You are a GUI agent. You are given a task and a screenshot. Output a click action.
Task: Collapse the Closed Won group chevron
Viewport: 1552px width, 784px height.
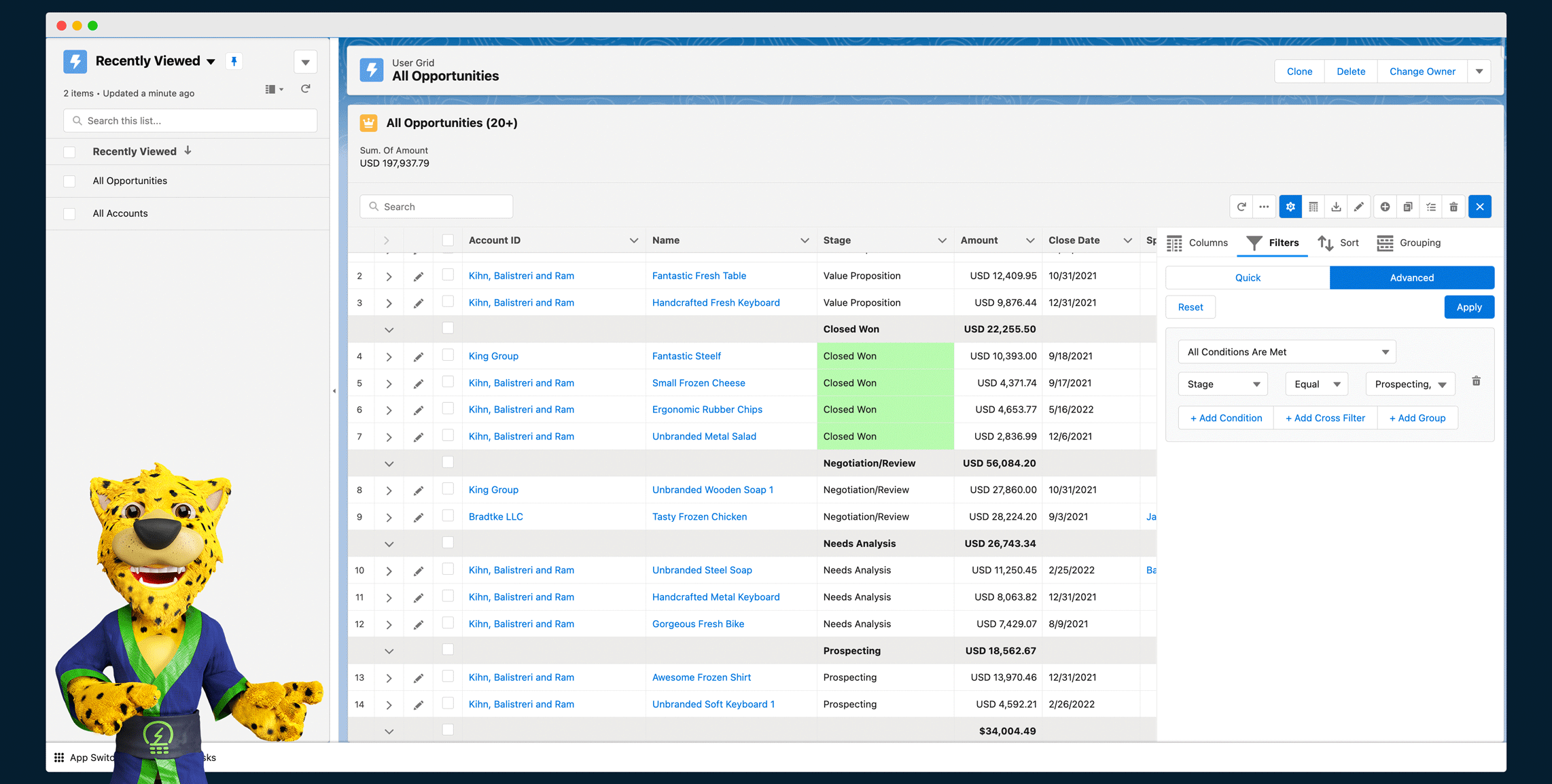[389, 329]
